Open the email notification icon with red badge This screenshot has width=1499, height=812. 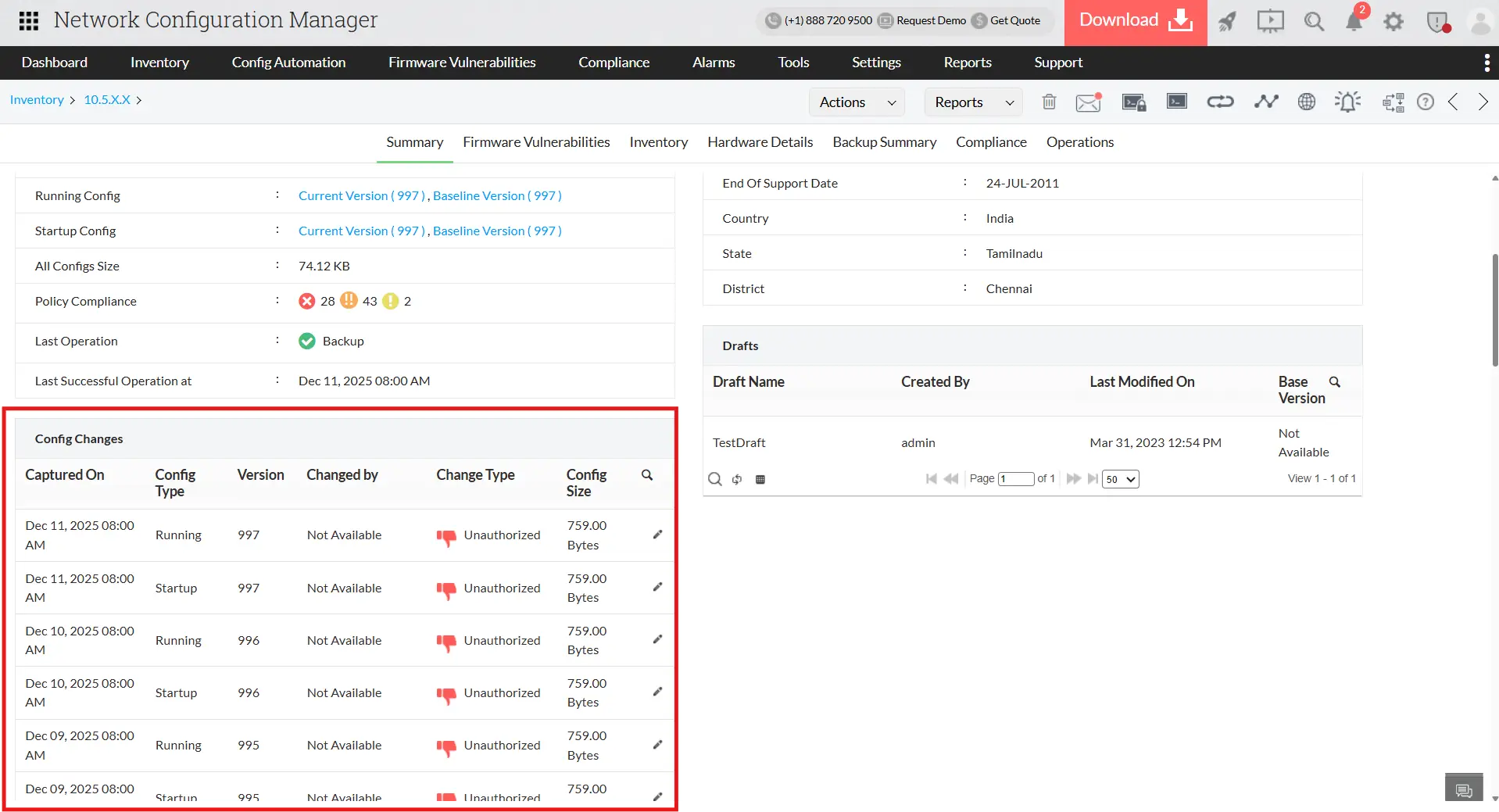1088,102
